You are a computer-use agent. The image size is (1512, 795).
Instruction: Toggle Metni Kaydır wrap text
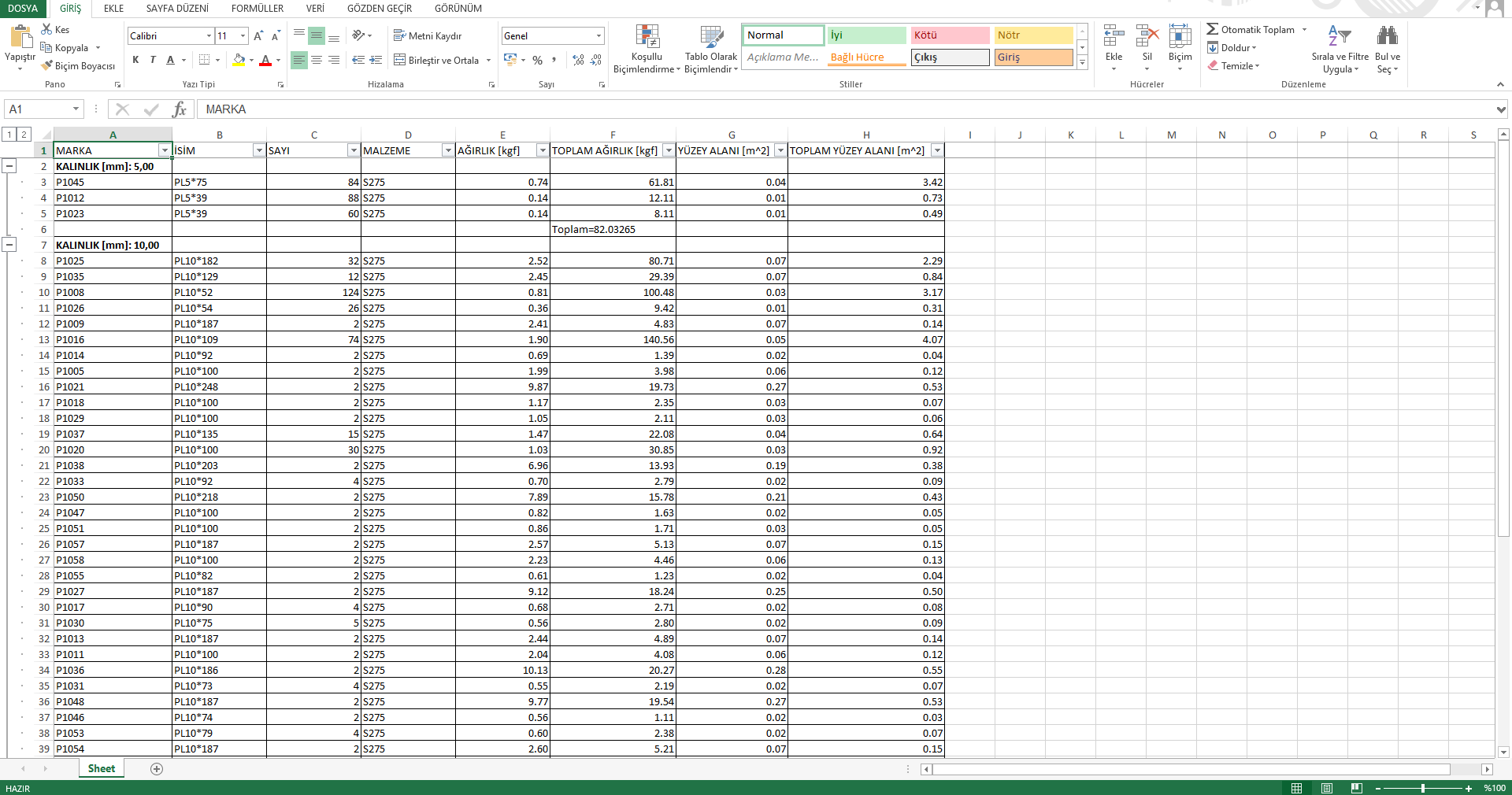(428, 36)
